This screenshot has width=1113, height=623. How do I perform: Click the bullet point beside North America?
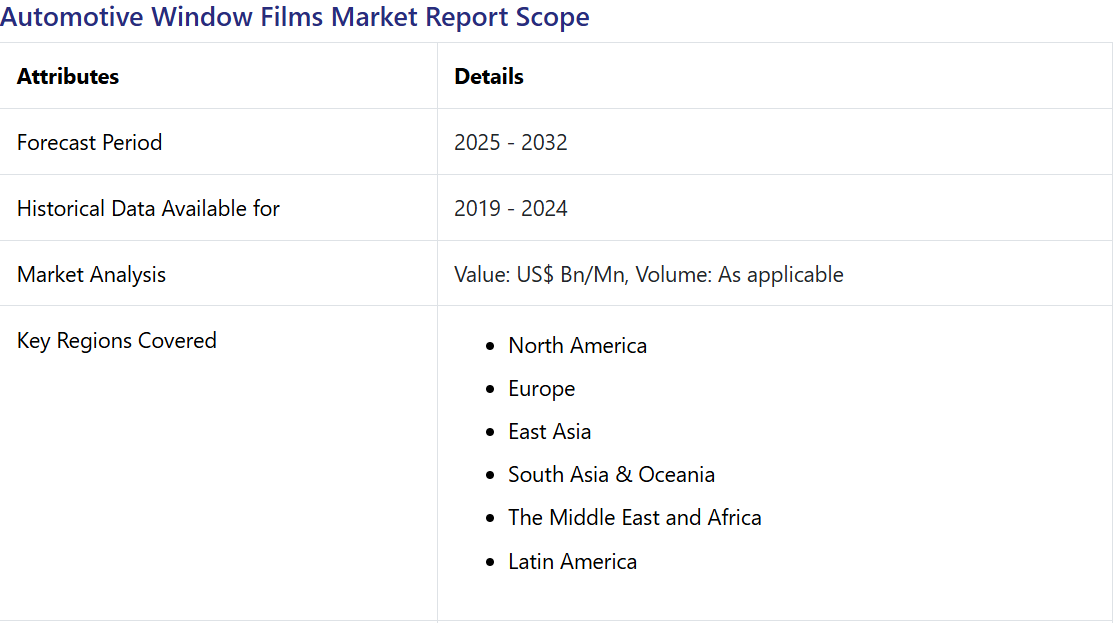point(489,346)
